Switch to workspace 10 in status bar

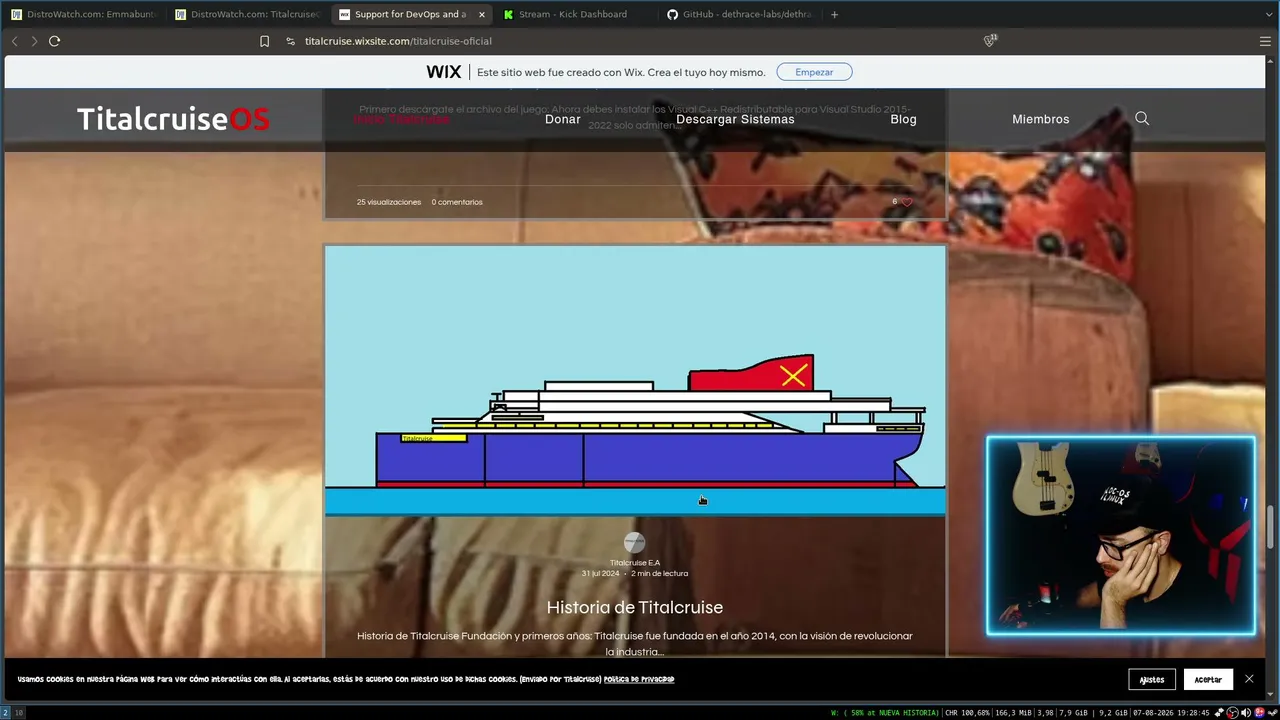19,713
